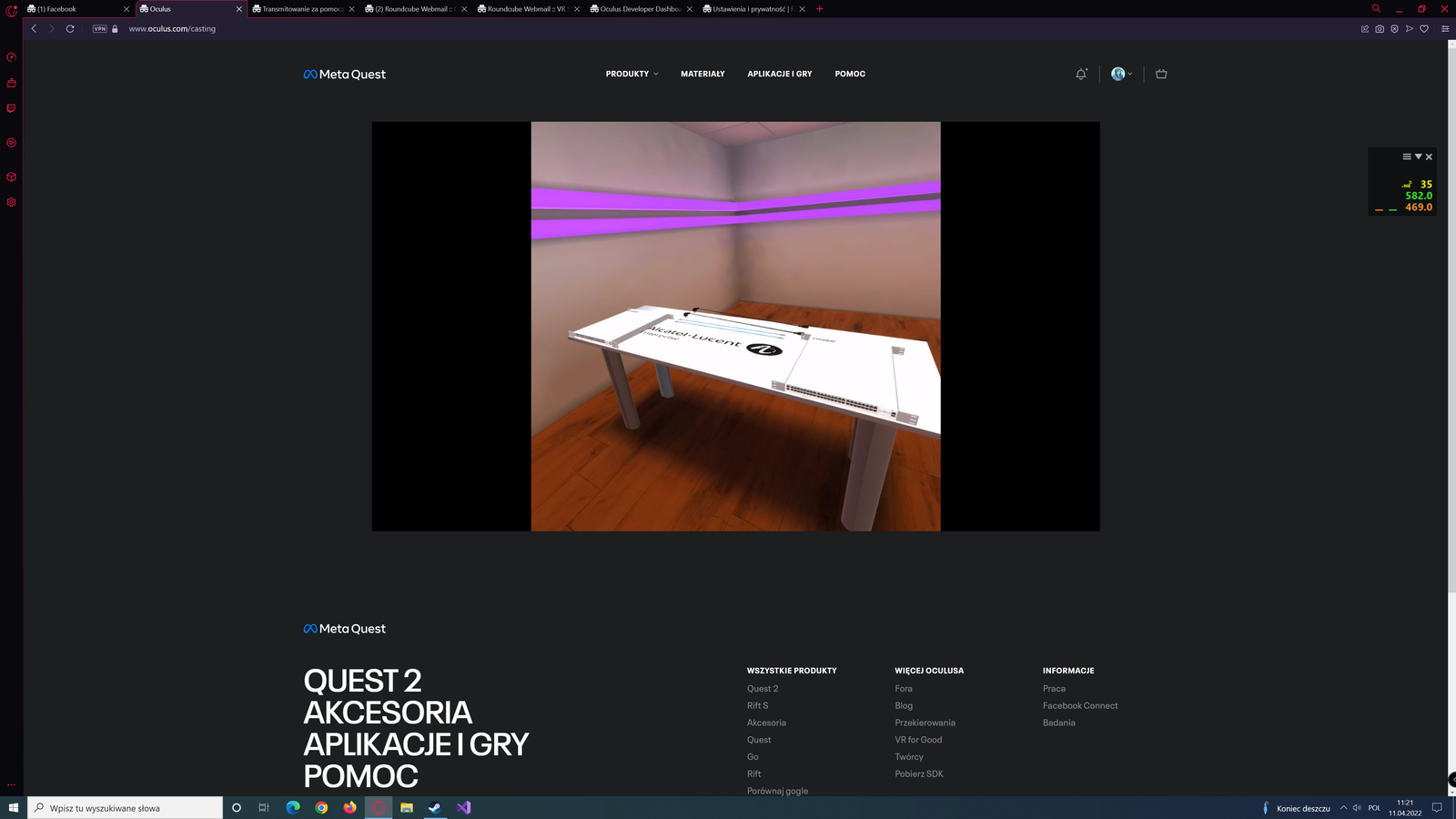The width and height of the screenshot is (1456, 819).
Task: Open Easy Setup sliders icon
Action: (x=1445, y=29)
